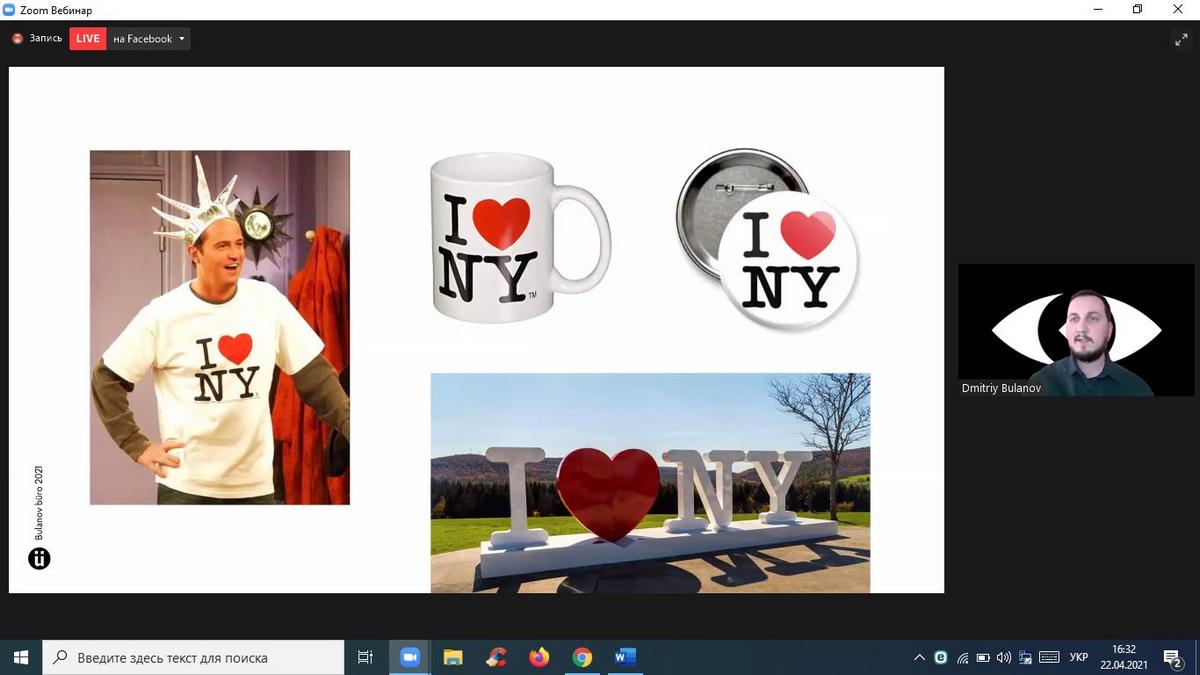Open Task View from the taskbar

[365, 657]
